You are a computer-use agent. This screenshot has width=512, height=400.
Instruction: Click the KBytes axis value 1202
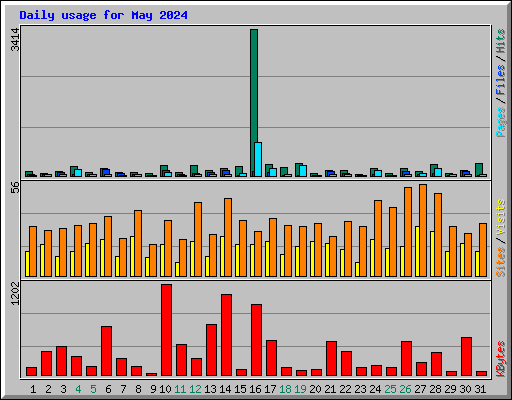click(x=15, y=293)
